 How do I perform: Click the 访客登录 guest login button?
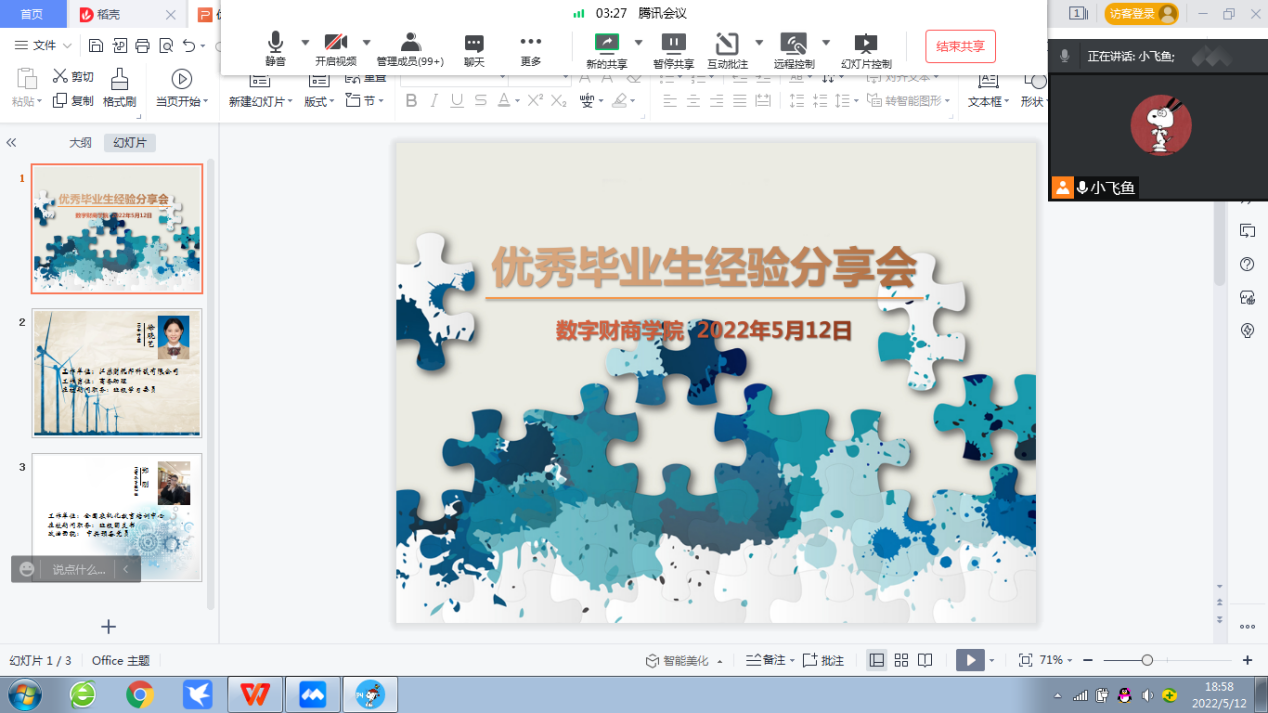click(1141, 14)
